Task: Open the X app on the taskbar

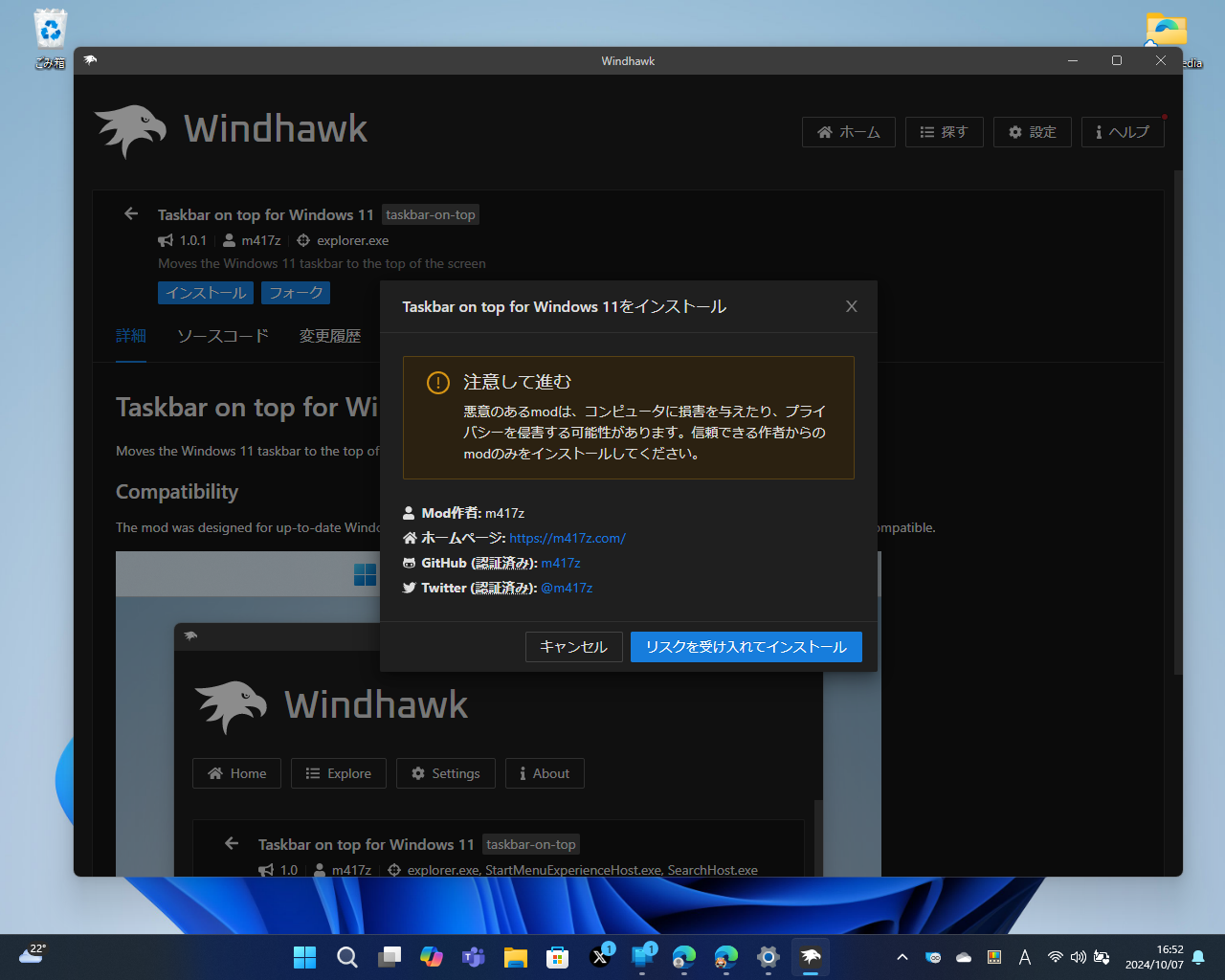Action: tap(600, 957)
